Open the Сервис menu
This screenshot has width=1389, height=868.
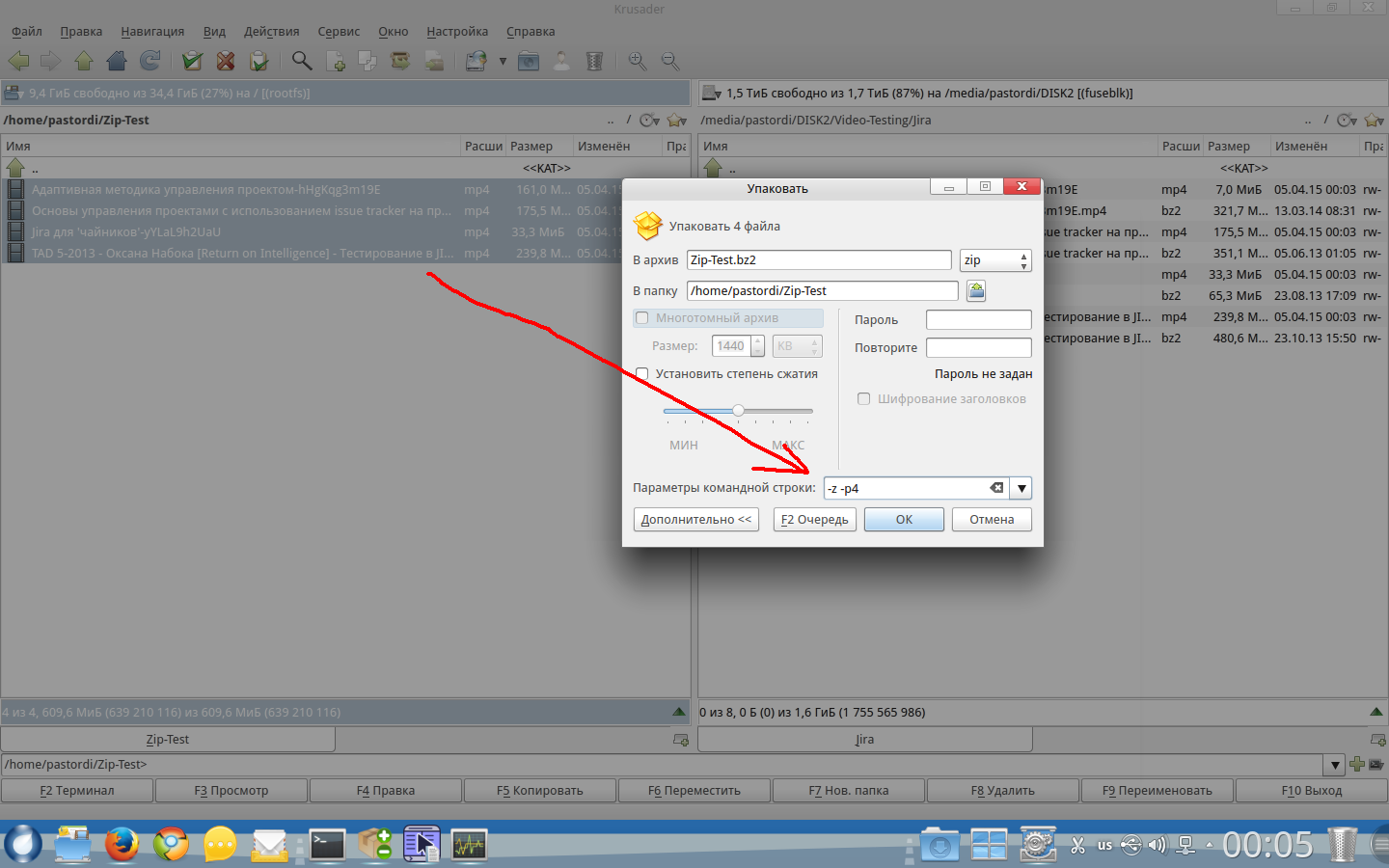[x=339, y=32]
